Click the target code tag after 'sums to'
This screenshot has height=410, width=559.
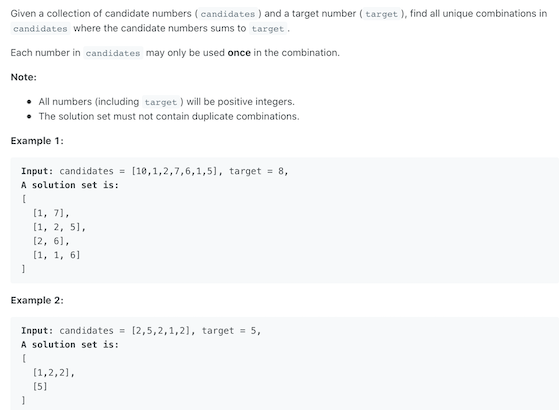pyautogui.click(x=268, y=29)
